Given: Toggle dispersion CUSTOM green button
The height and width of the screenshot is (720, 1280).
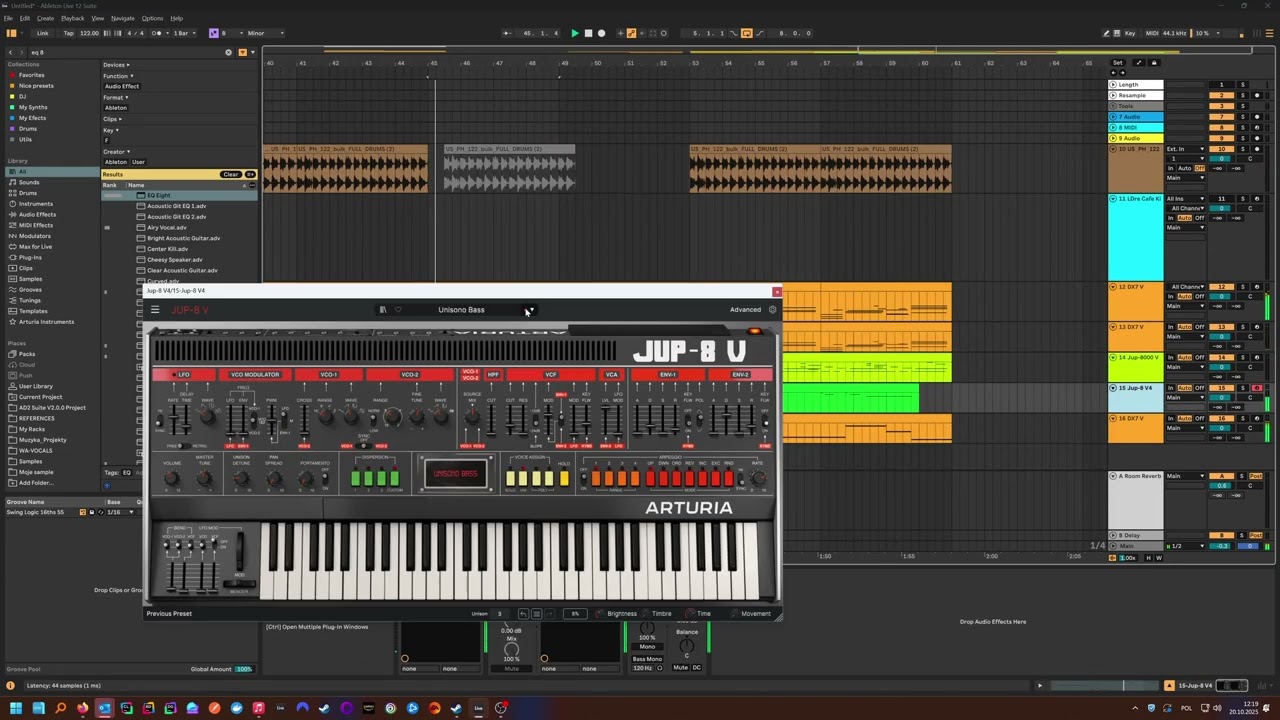Looking at the screenshot, I should (x=395, y=479).
